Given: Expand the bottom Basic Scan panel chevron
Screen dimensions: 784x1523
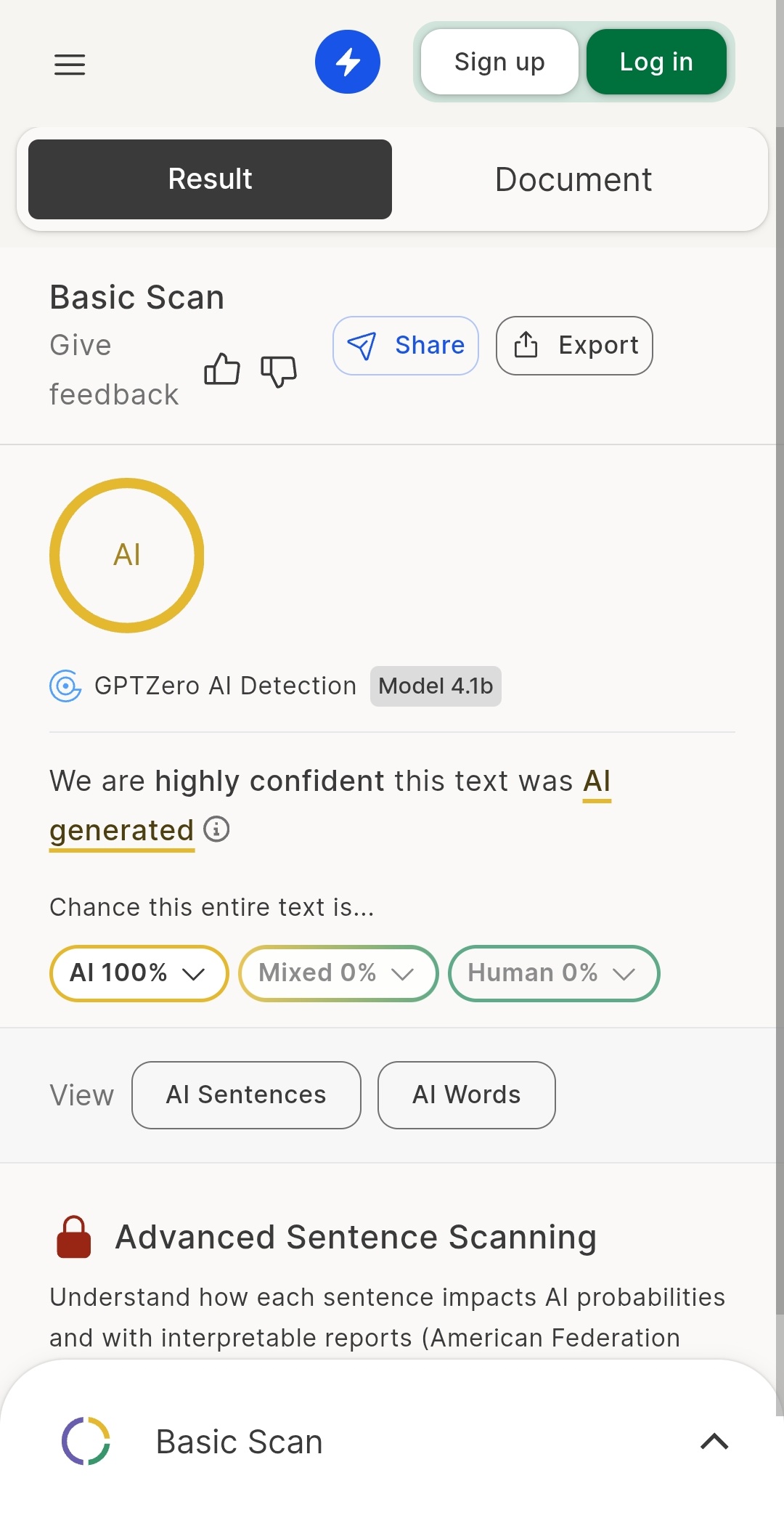Looking at the screenshot, I should (x=714, y=1441).
